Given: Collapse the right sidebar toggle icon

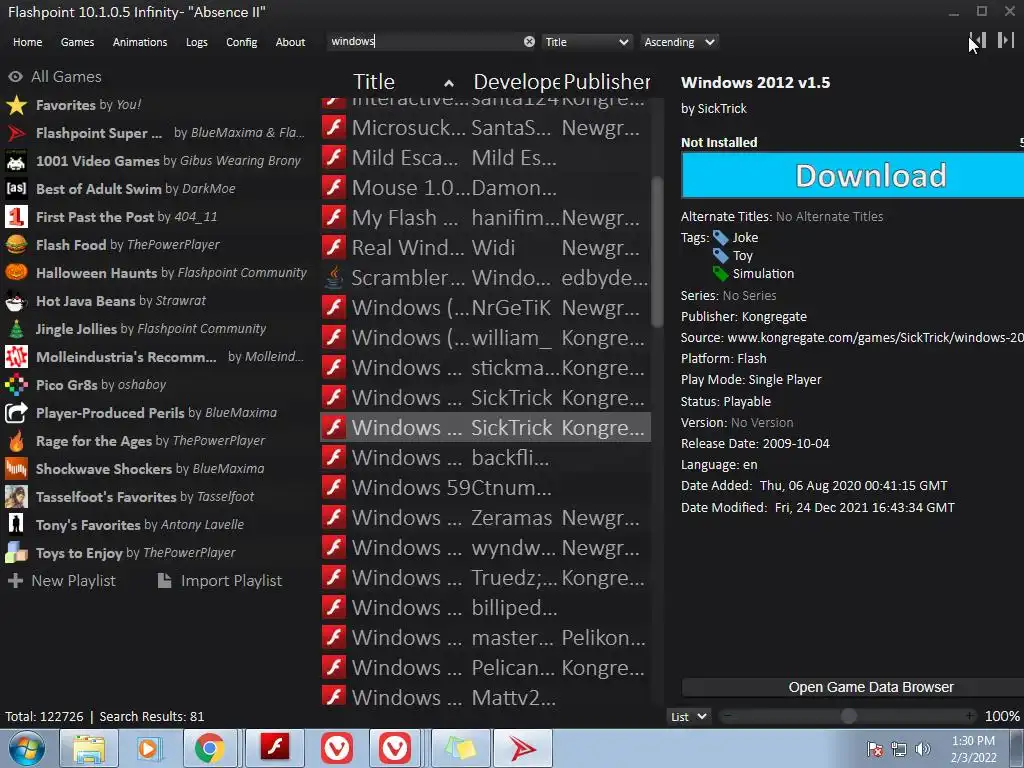Looking at the screenshot, I should point(1006,40).
